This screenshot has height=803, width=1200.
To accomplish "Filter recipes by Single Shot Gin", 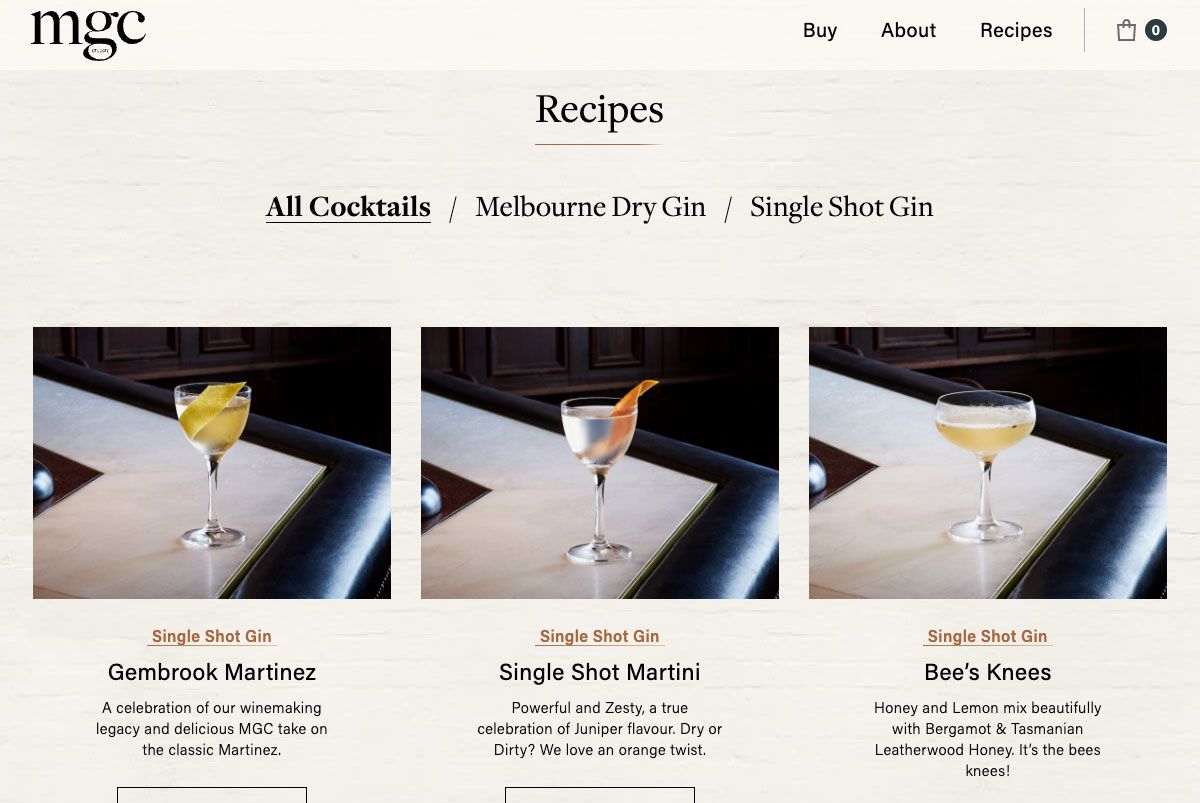I will pos(841,207).
